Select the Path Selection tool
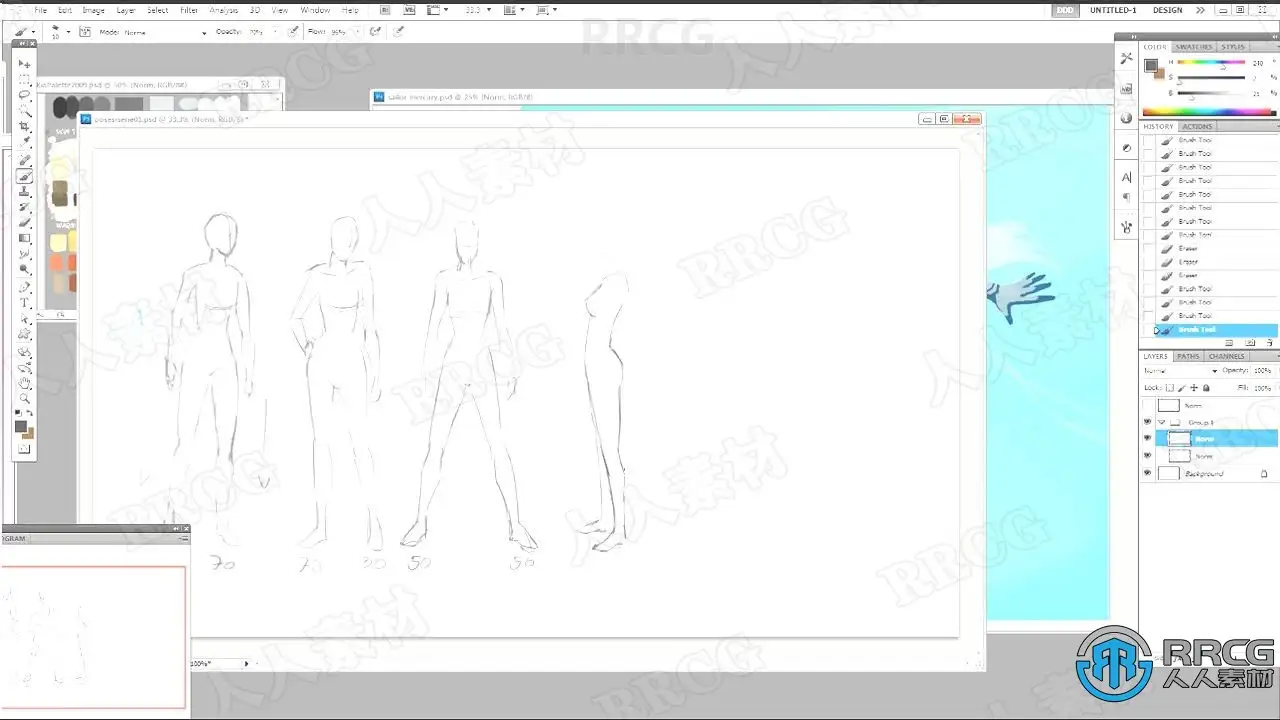The height and width of the screenshot is (720, 1280). point(25,319)
